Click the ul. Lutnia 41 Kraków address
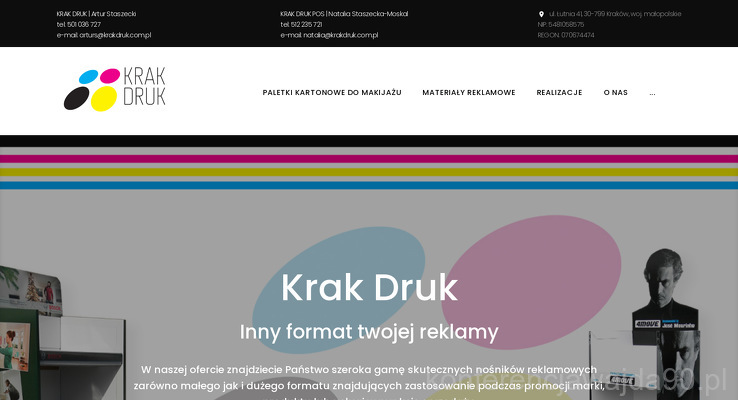The width and height of the screenshot is (738, 400). (615, 14)
